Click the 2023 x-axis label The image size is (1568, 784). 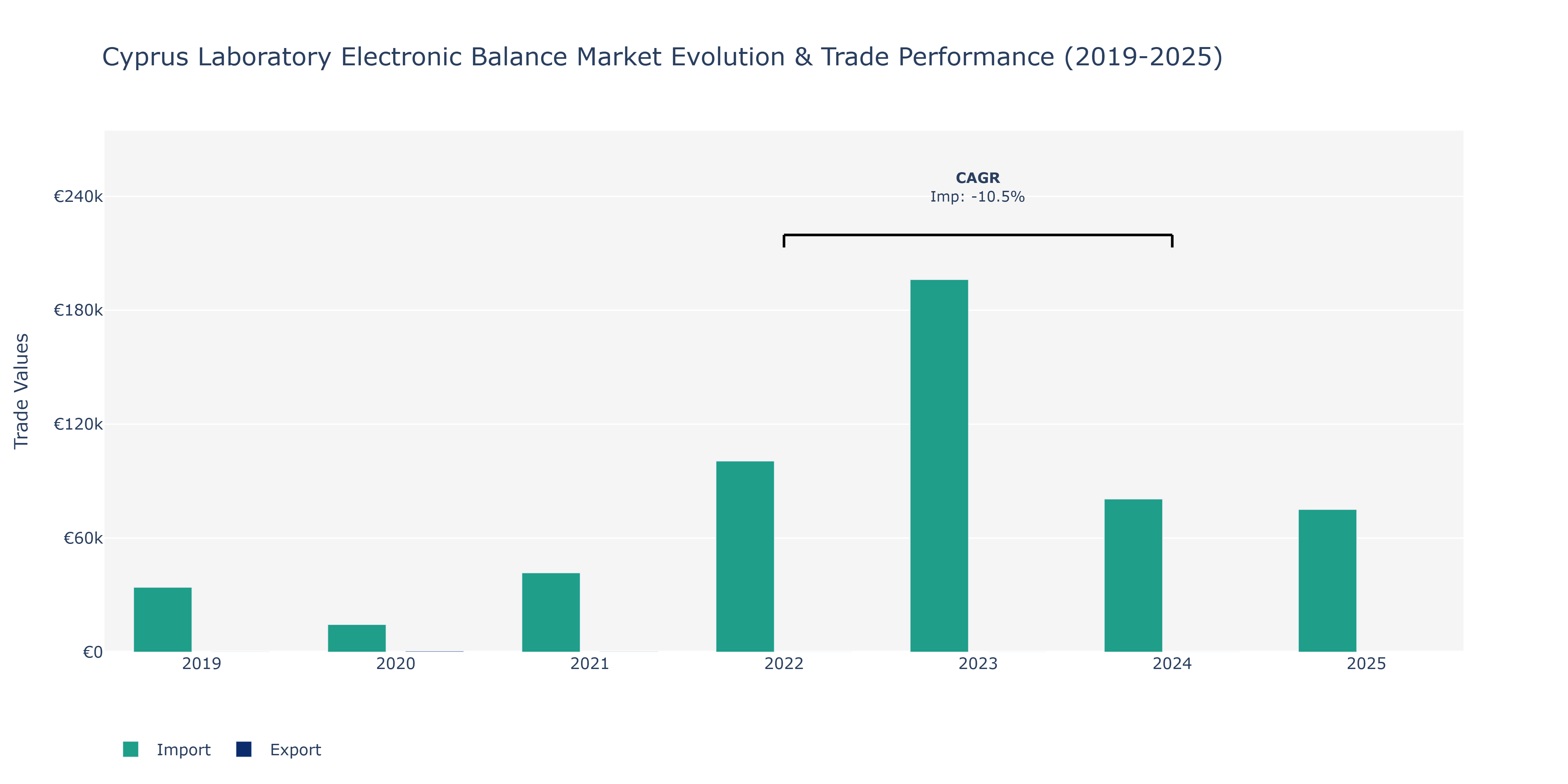pyautogui.click(x=978, y=663)
